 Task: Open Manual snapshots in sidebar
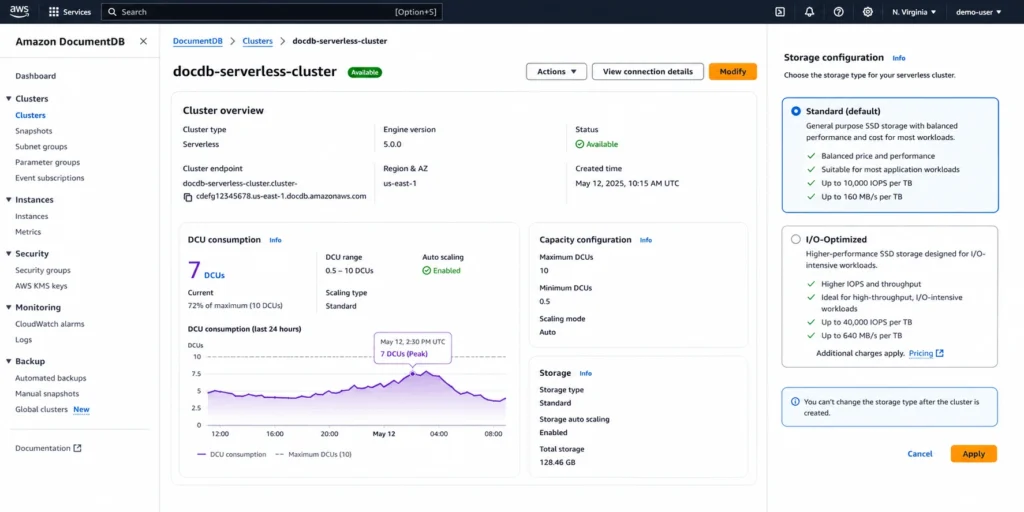[47, 394]
